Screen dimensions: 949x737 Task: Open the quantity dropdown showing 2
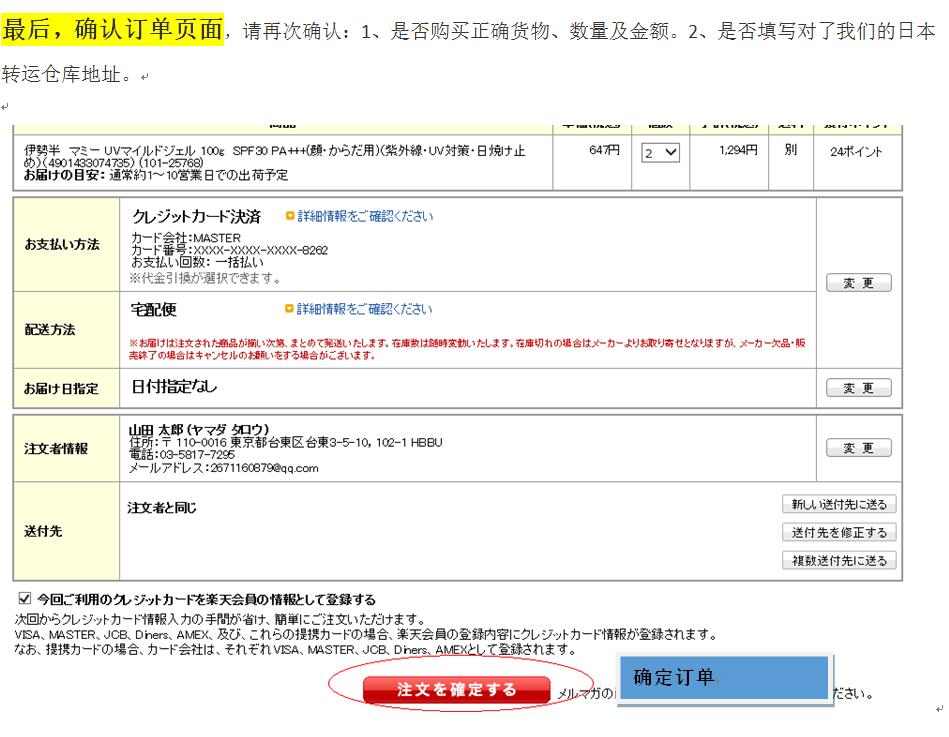(661, 153)
